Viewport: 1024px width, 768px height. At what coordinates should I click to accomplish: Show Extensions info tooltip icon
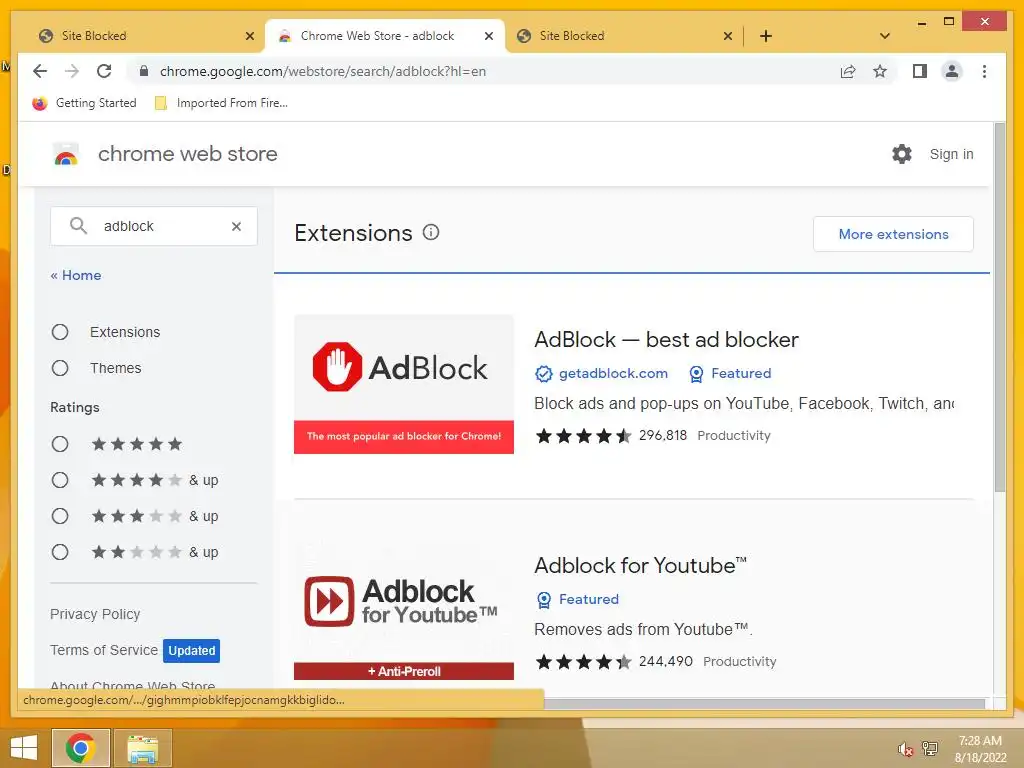[431, 232]
